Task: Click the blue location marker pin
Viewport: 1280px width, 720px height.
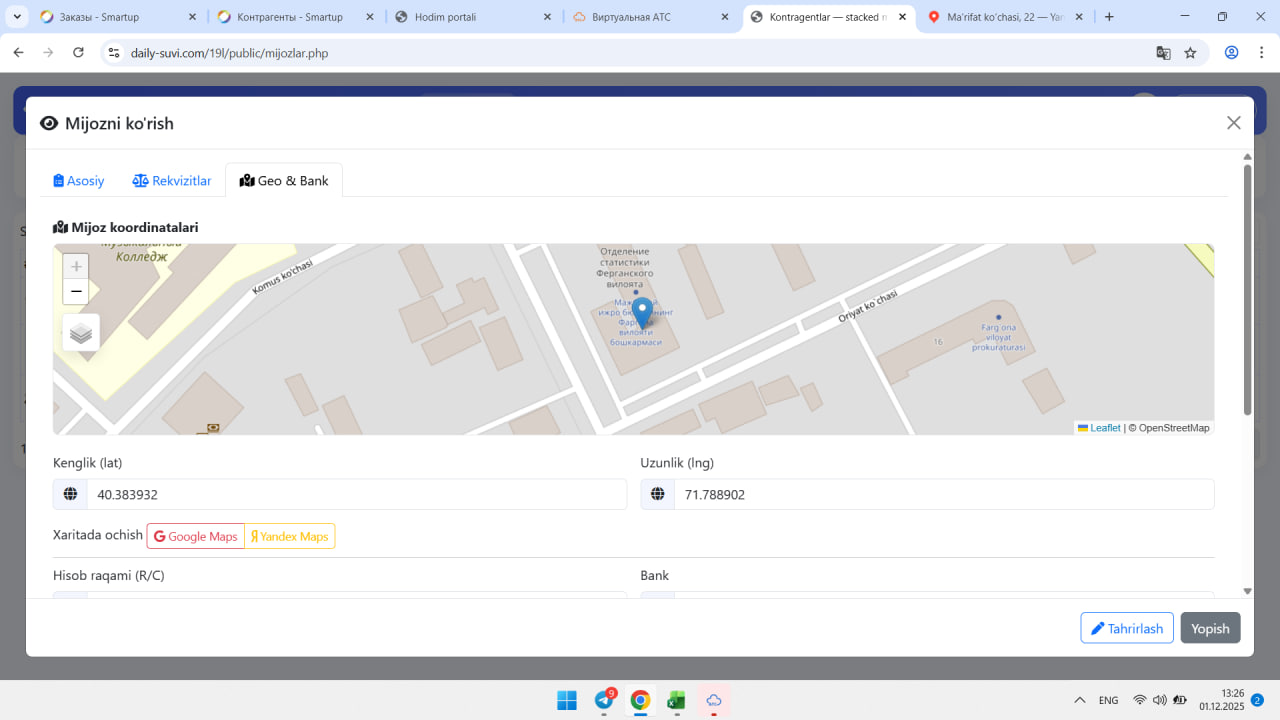Action: (643, 312)
